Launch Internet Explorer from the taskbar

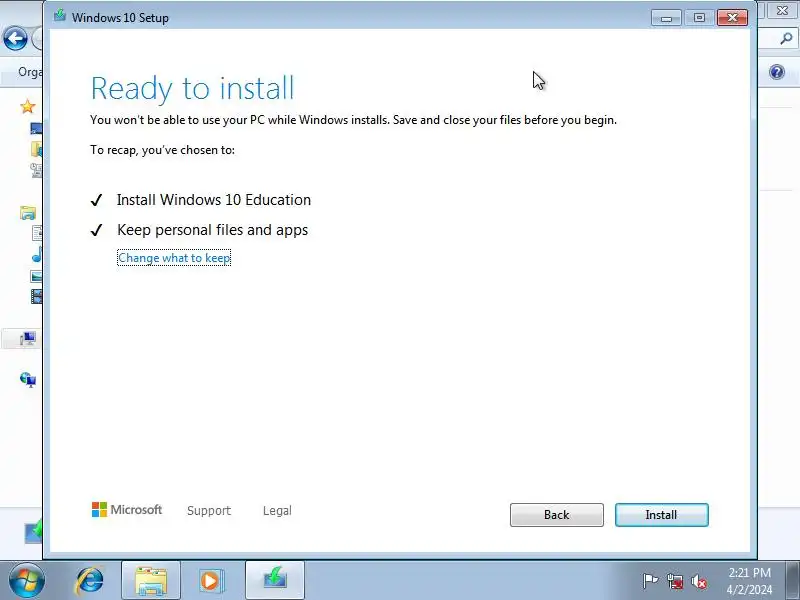pos(90,580)
